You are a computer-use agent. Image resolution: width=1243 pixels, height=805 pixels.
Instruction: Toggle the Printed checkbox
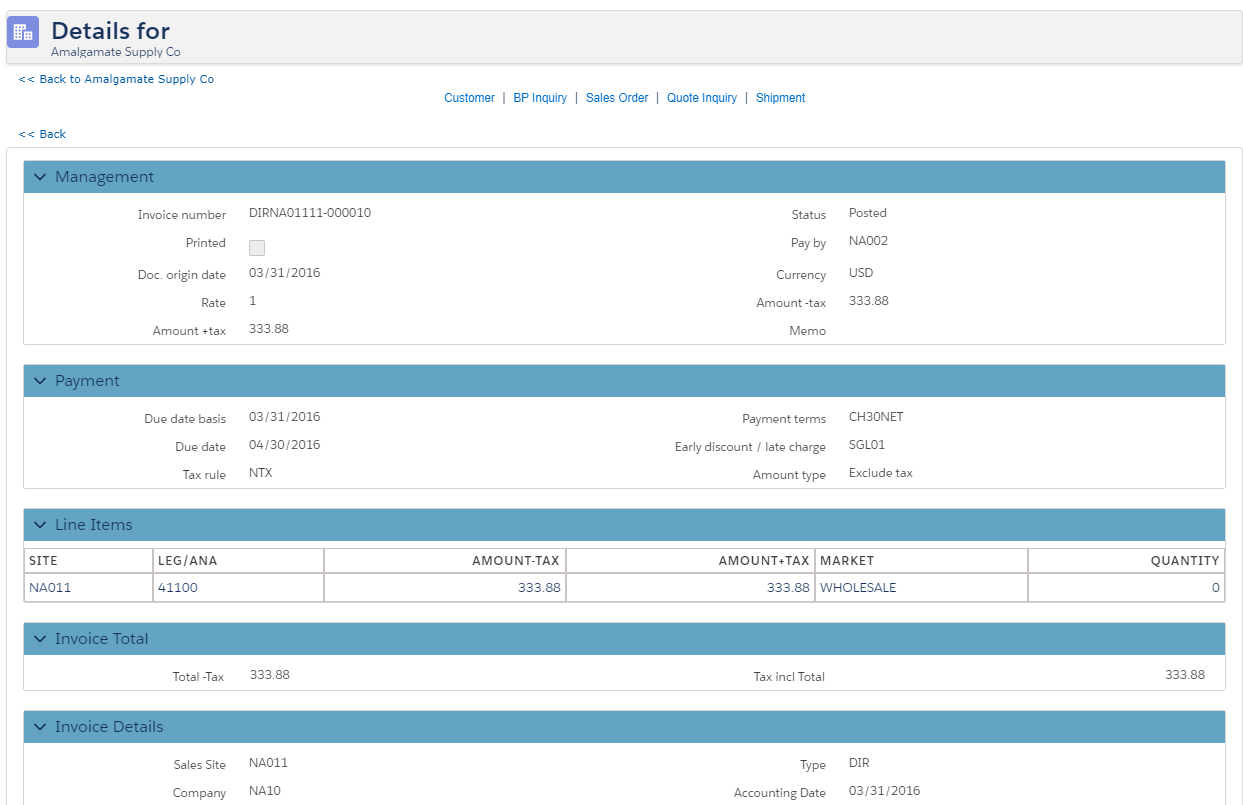point(257,248)
